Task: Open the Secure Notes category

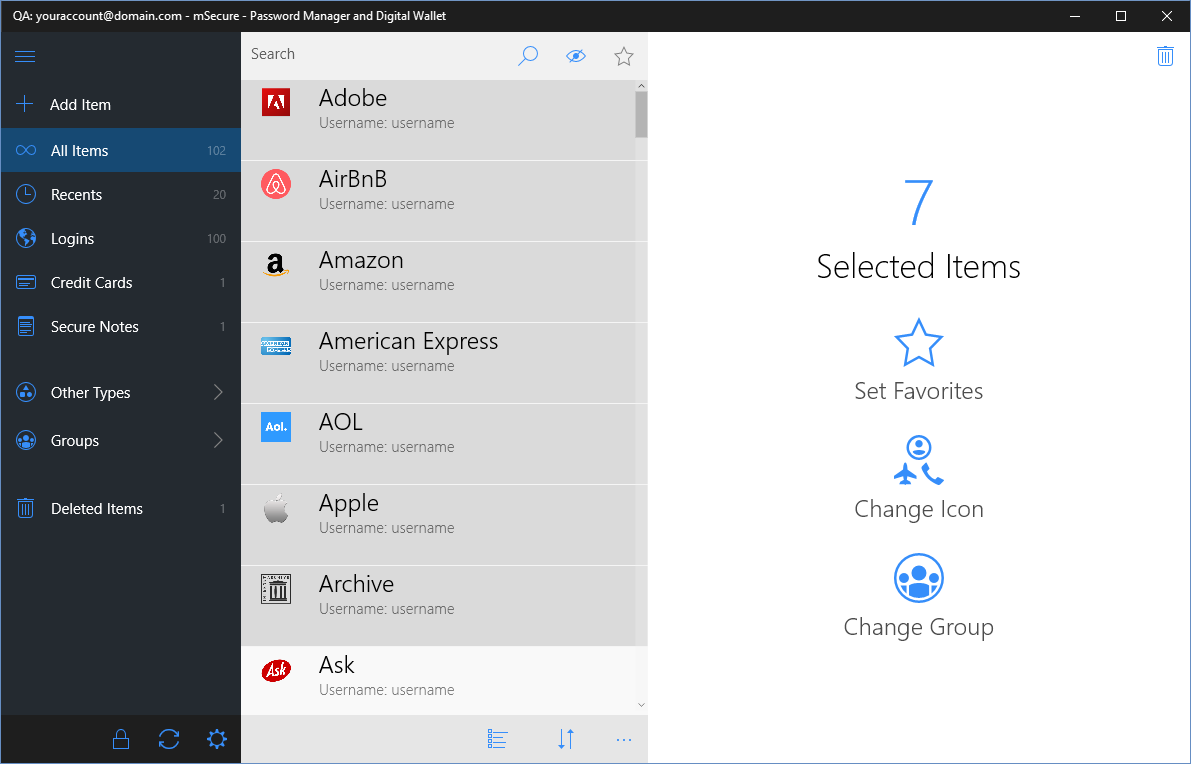Action: pos(121,327)
